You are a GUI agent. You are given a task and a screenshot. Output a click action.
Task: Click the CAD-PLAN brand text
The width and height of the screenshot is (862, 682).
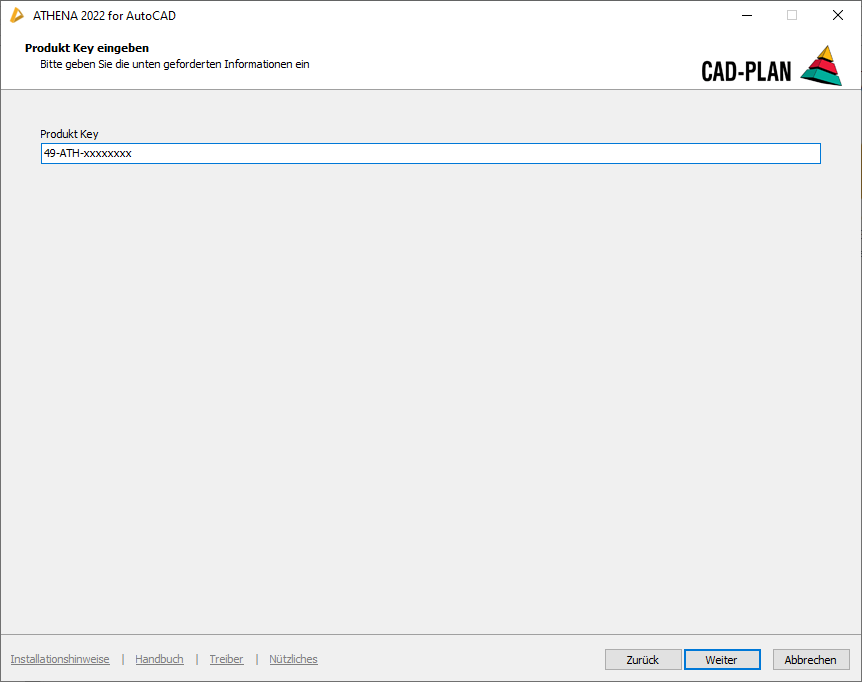tap(746, 71)
